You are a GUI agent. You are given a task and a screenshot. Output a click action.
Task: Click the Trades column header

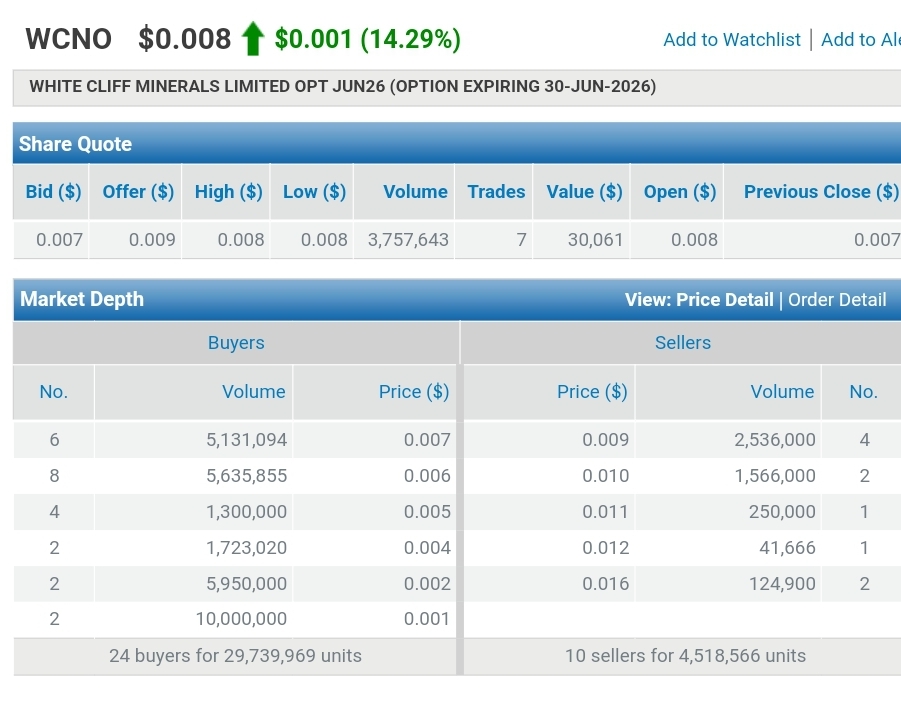[x=496, y=191]
